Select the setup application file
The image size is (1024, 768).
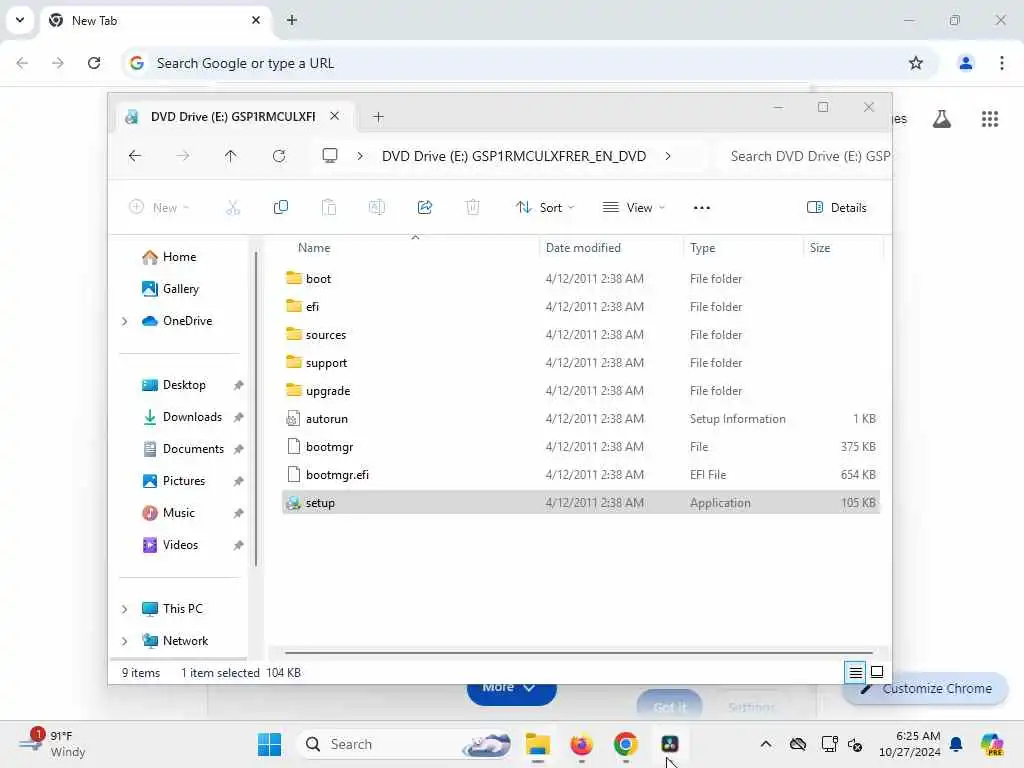[581, 503]
